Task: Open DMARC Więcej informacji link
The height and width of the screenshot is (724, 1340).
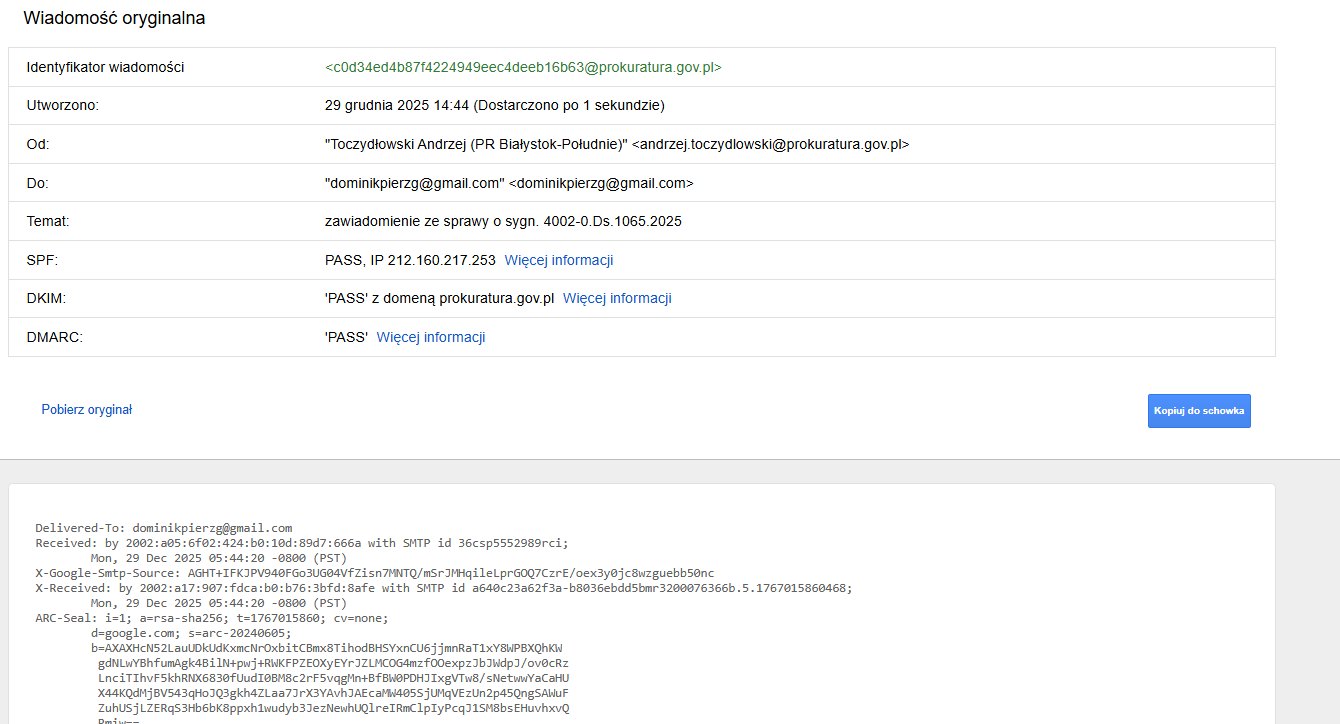Action: (430, 337)
